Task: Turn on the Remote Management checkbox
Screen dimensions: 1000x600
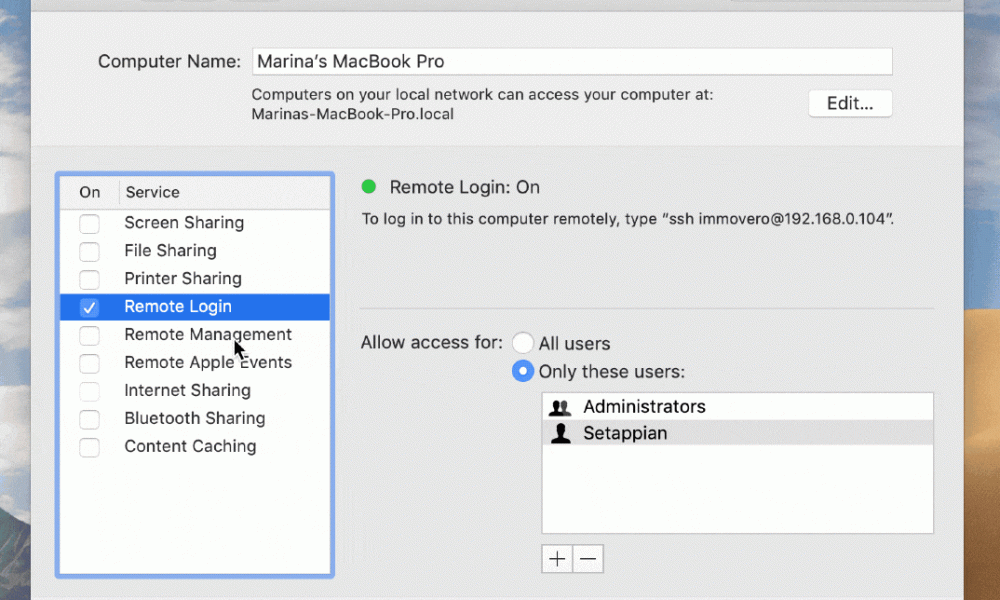Action: pos(89,335)
